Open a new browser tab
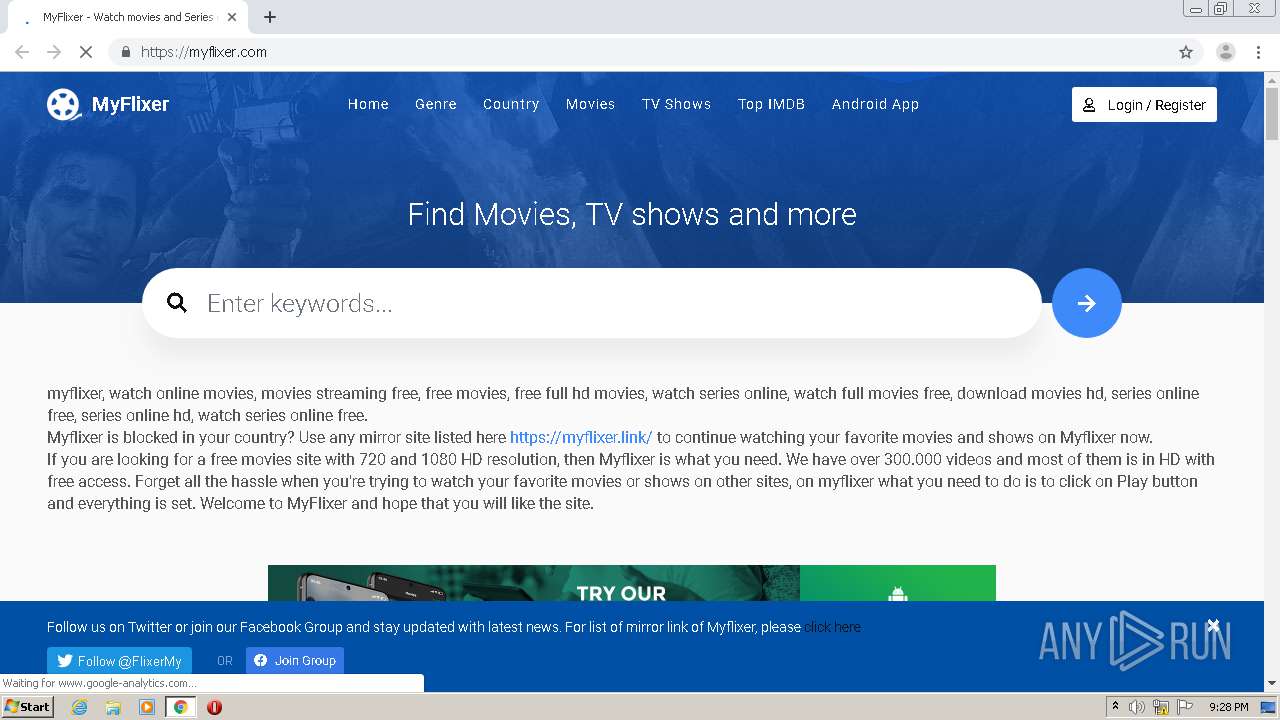The height and width of the screenshot is (720, 1280). (x=270, y=17)
